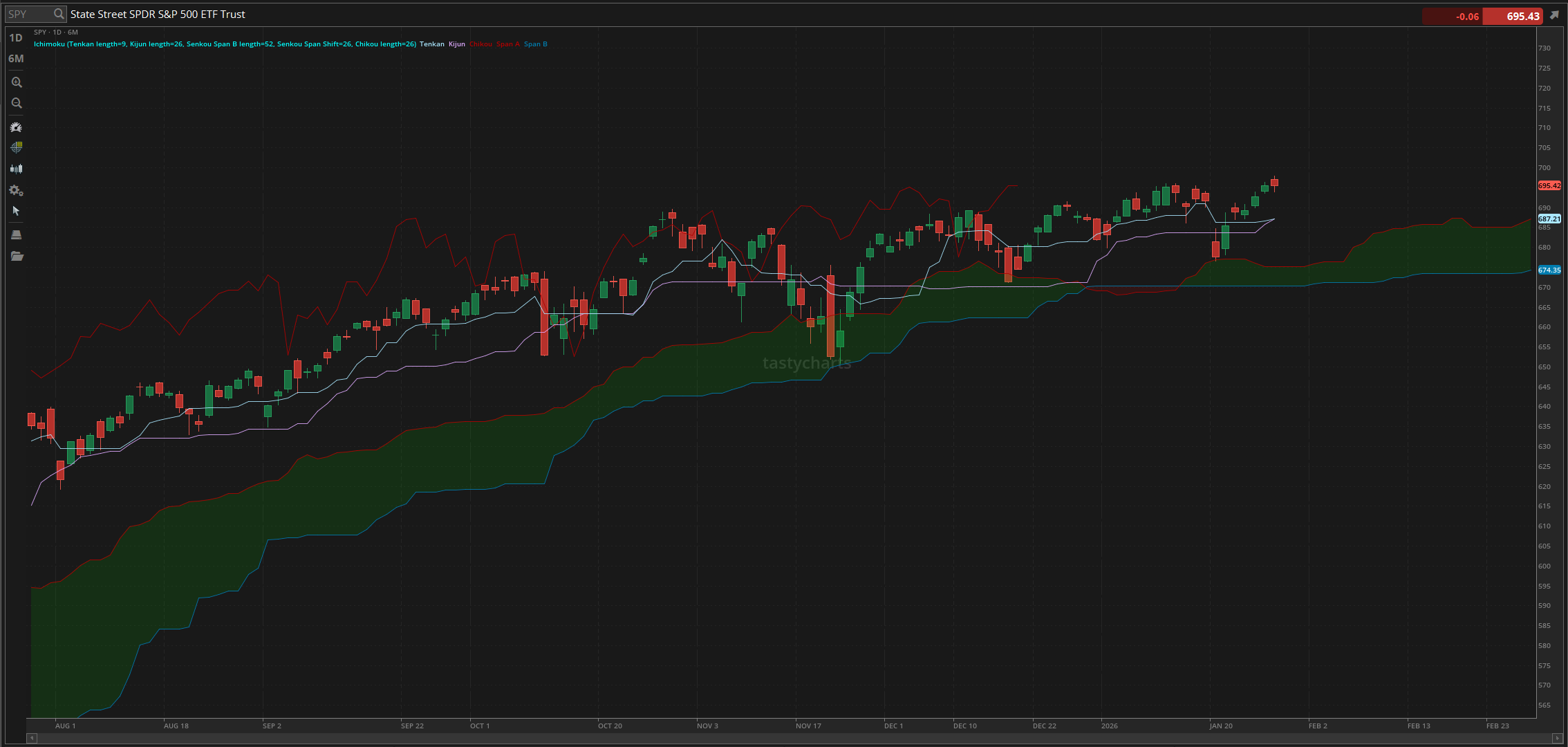Open the candlestick chart style icon

[17, 169]
